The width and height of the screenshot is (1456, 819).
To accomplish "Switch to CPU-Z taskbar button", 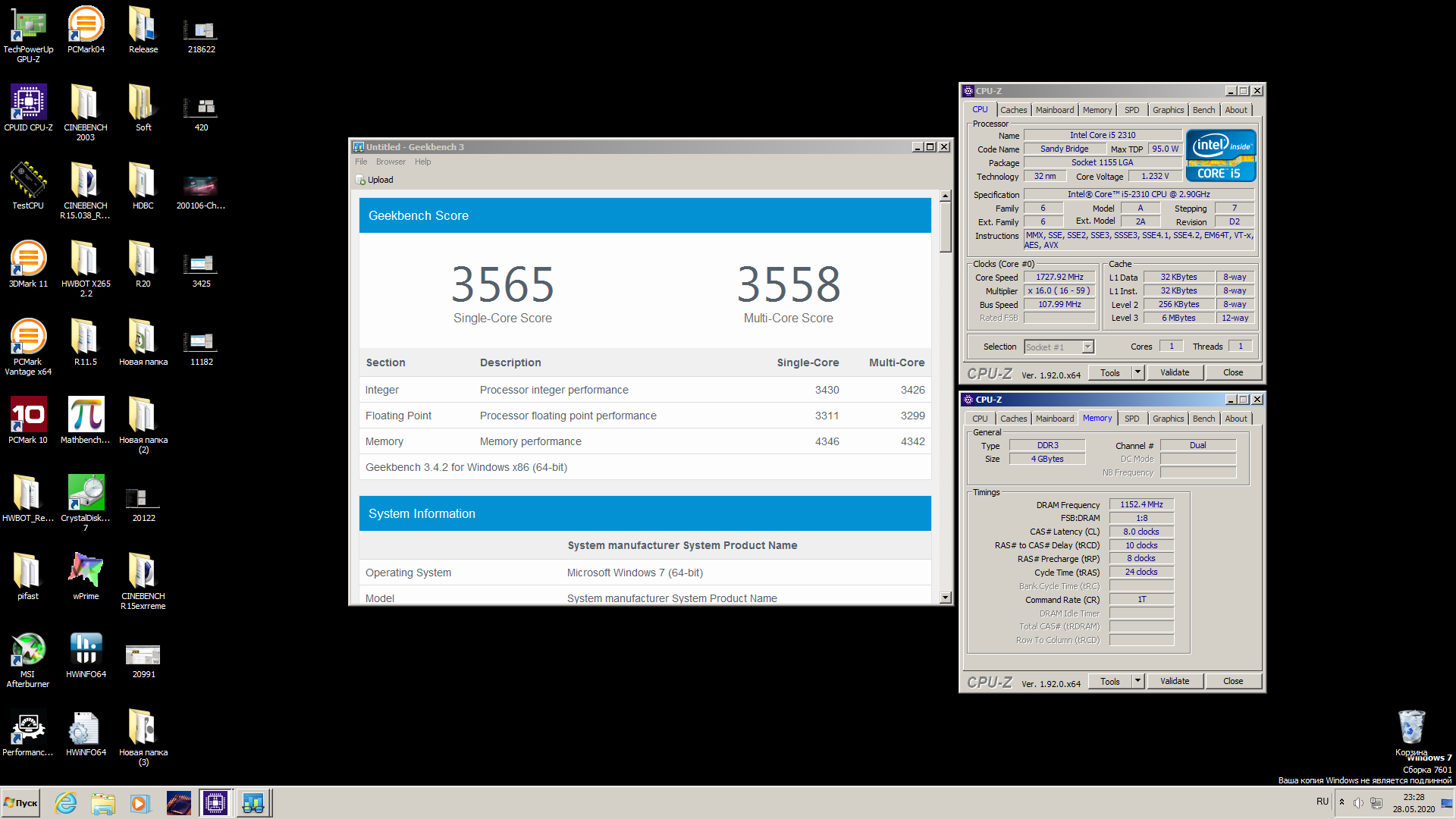I will (215, 803).
